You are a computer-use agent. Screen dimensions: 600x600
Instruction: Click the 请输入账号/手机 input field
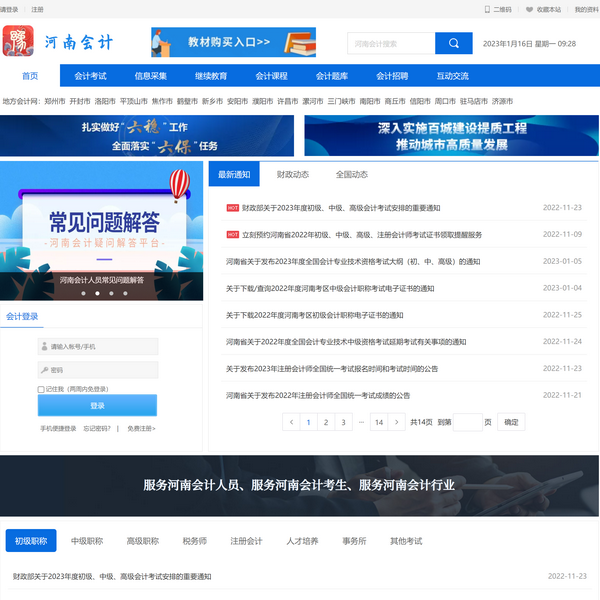tap(98, 347)
